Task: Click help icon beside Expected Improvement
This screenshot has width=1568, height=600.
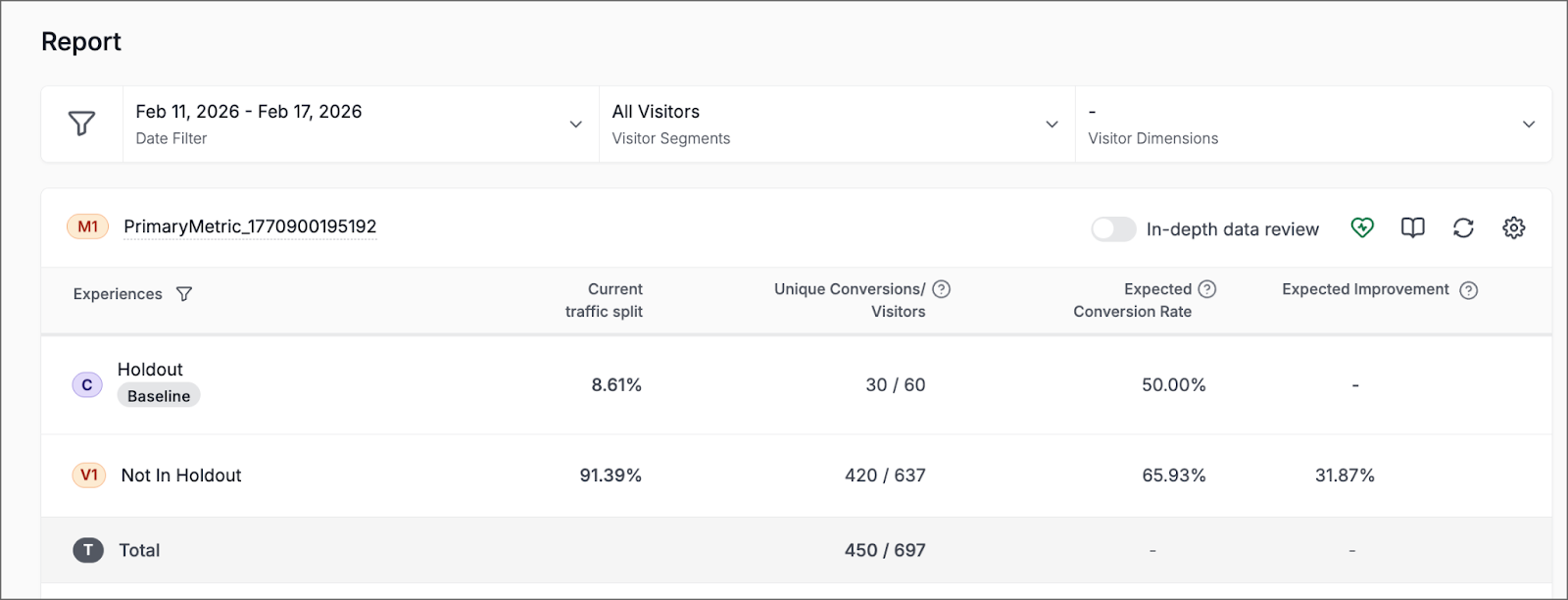Action: pyautogui.click(x=1468, y=290)
